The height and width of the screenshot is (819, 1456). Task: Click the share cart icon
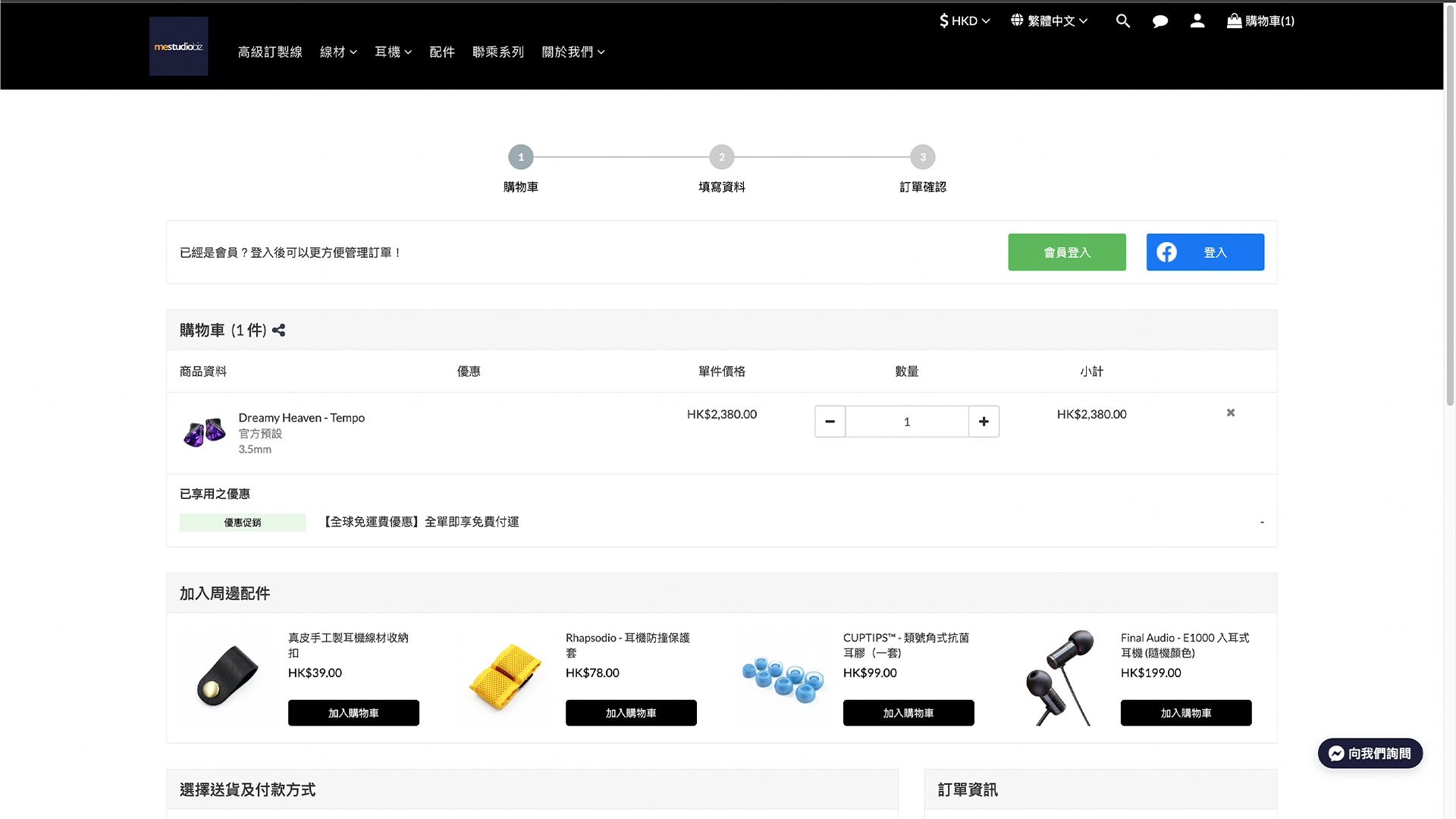point(278,331)
